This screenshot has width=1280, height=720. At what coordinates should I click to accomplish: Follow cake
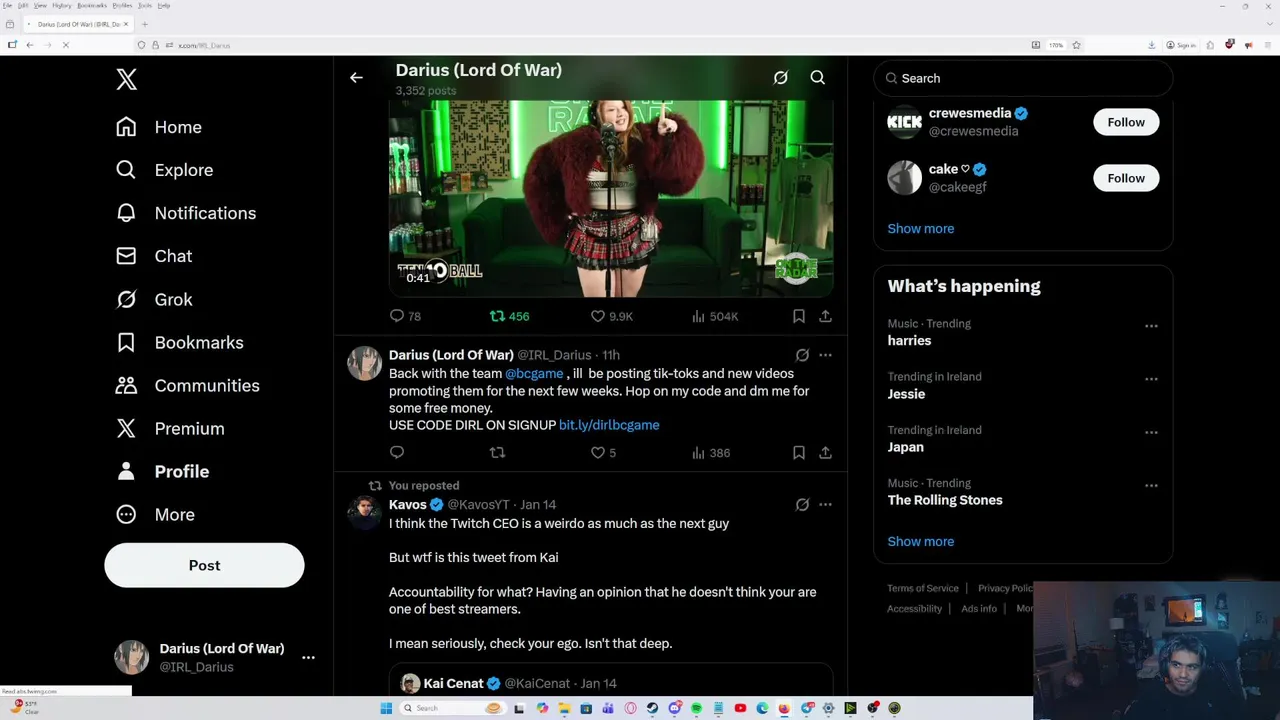pyautogui.click(x=1126, y=178)
